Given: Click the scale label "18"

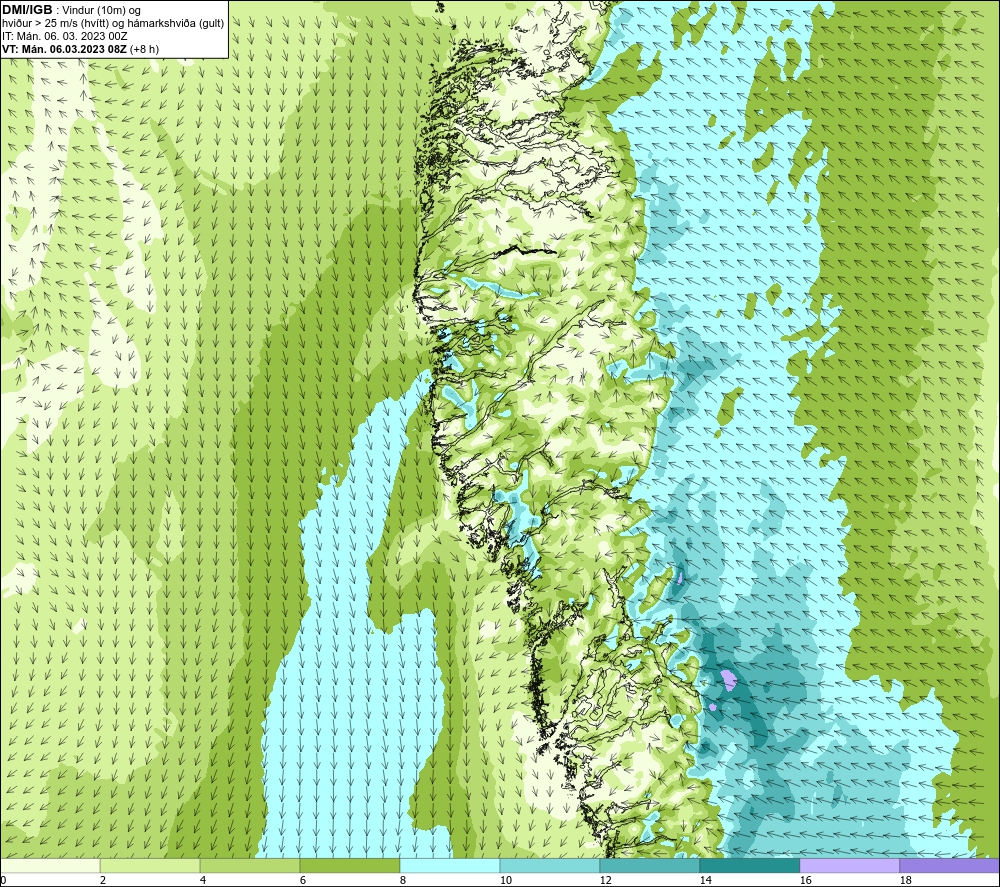Looking at the screenshot, I should [905, 880].
